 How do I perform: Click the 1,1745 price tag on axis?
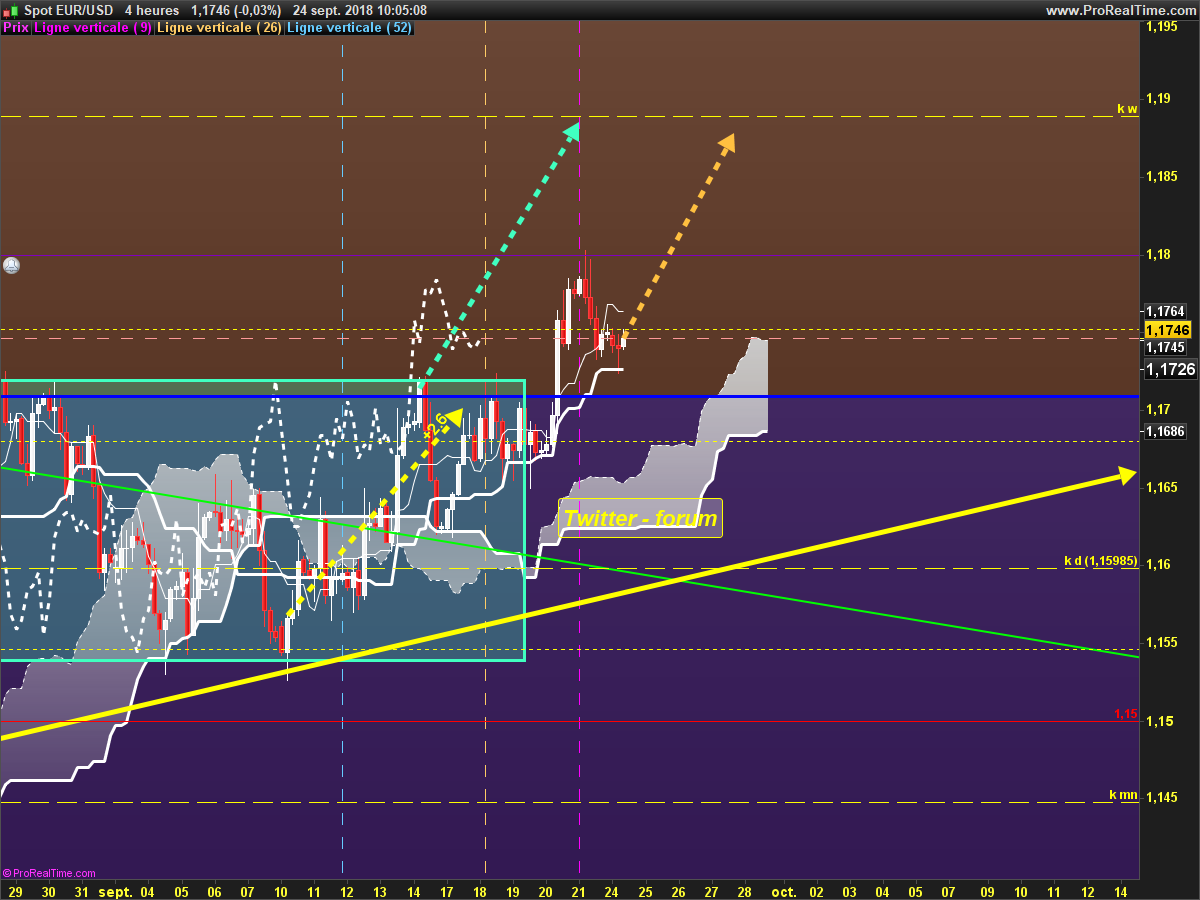(x=1165, y=348)
